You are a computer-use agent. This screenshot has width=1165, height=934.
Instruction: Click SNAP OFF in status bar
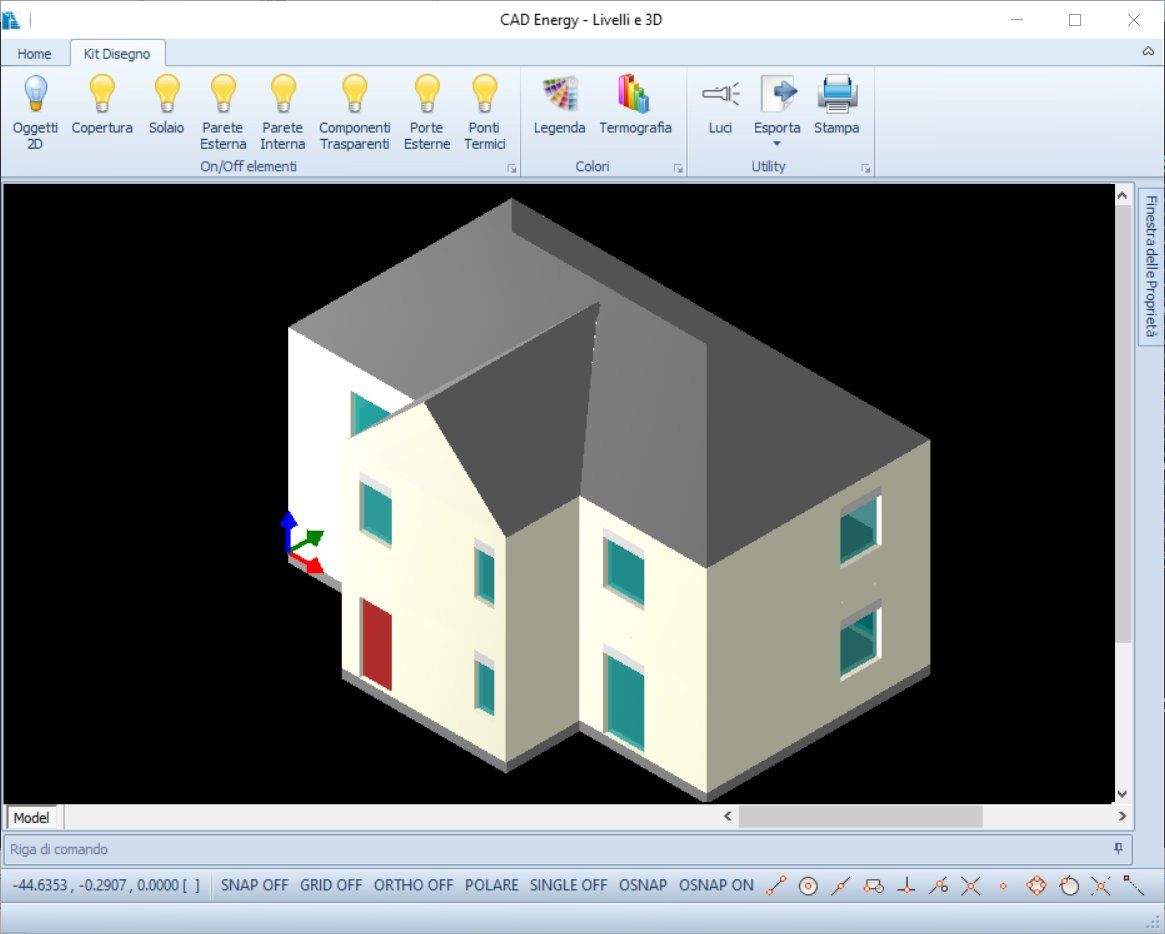coord(254,885)
